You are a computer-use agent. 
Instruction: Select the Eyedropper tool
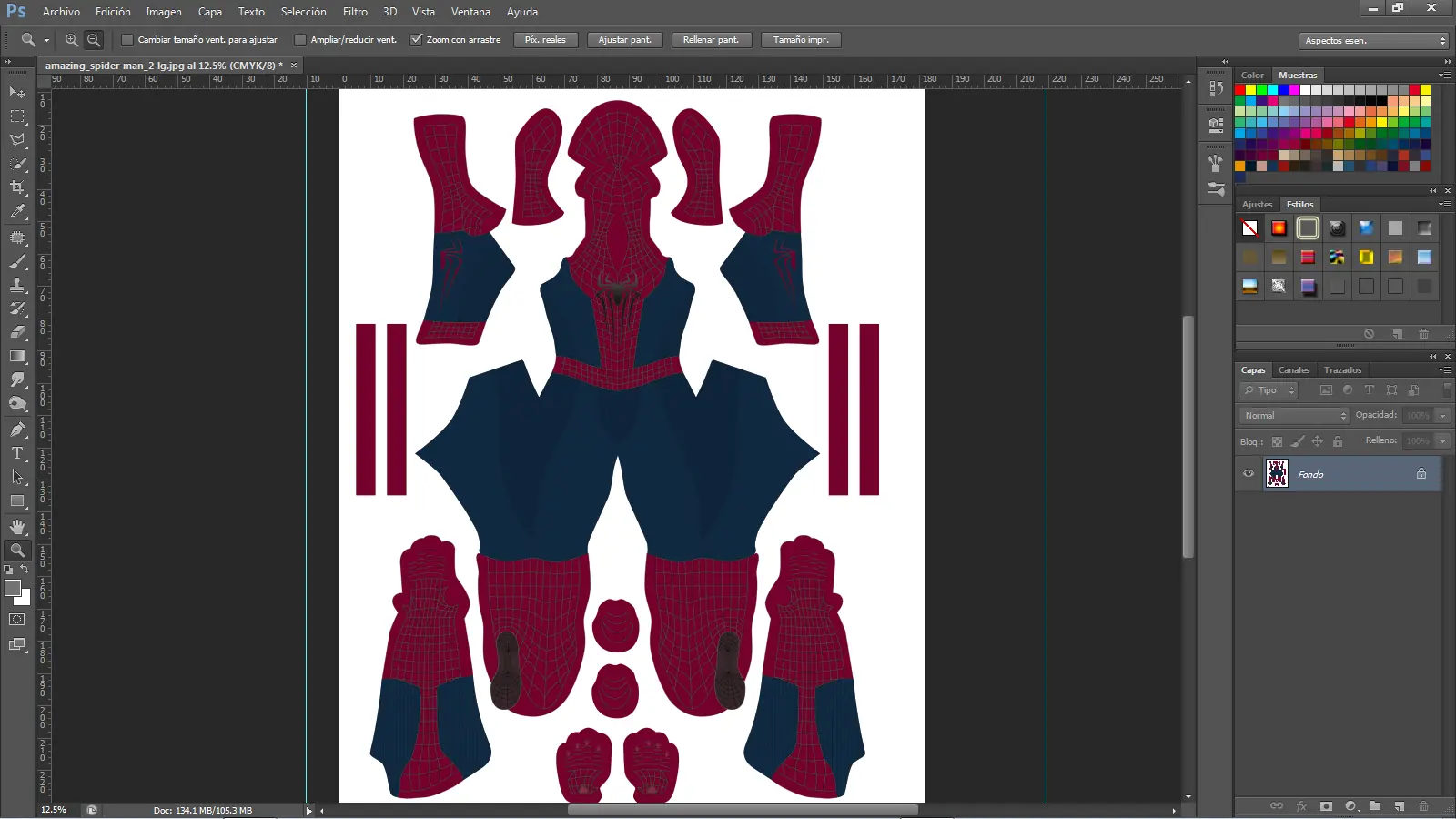(17, 211)
